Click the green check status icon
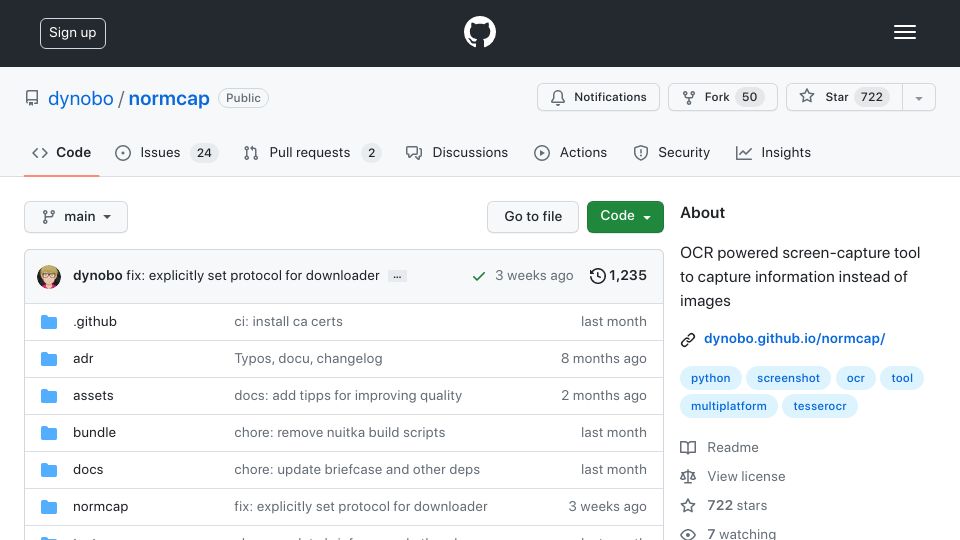 479,277
